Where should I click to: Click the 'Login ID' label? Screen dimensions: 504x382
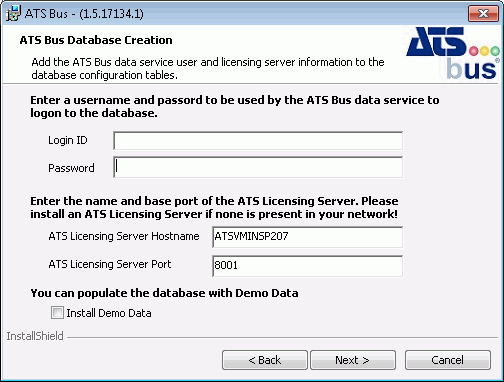coord(68,140)
